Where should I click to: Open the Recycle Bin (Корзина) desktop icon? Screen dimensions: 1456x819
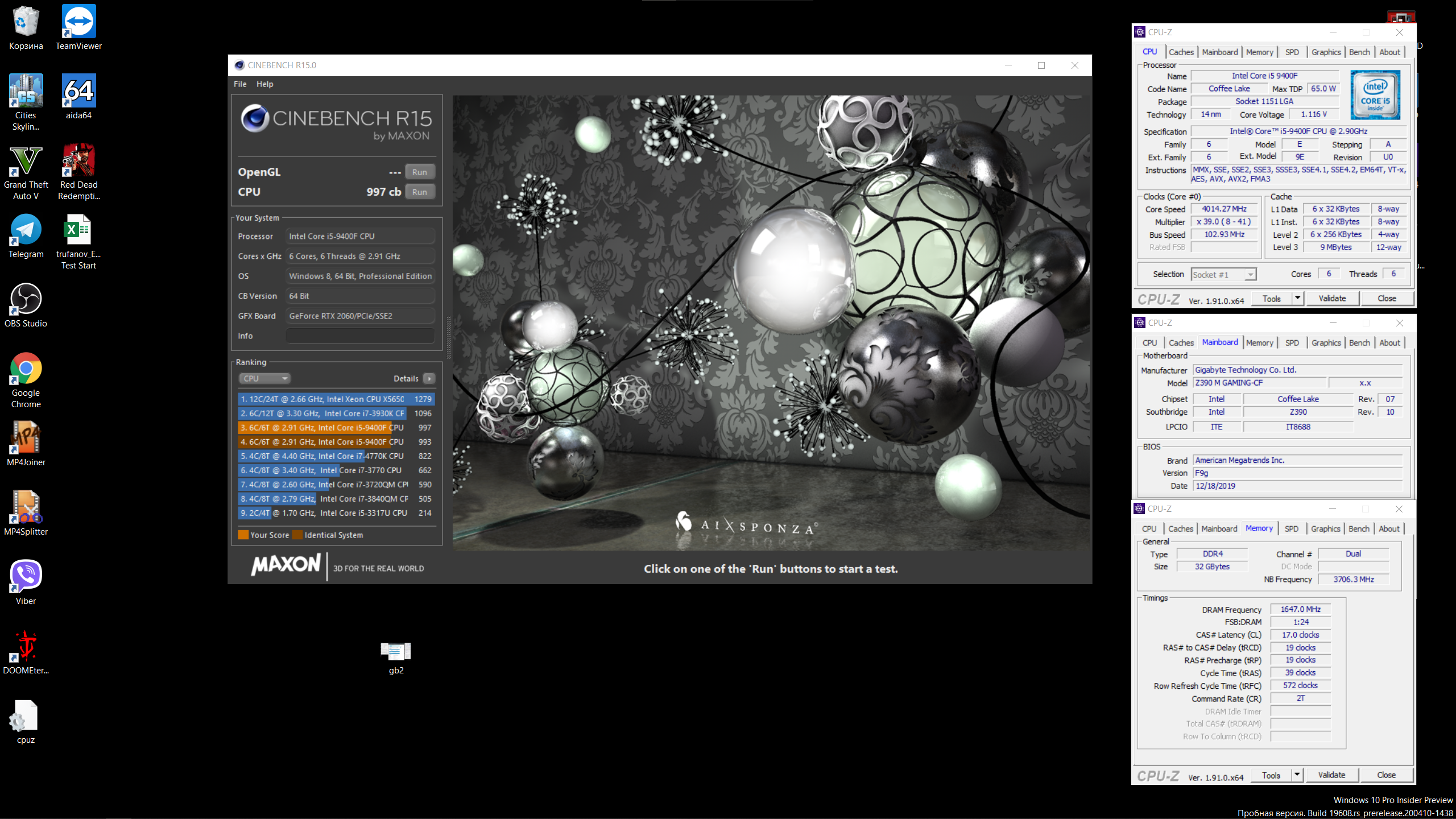(26, 28)
